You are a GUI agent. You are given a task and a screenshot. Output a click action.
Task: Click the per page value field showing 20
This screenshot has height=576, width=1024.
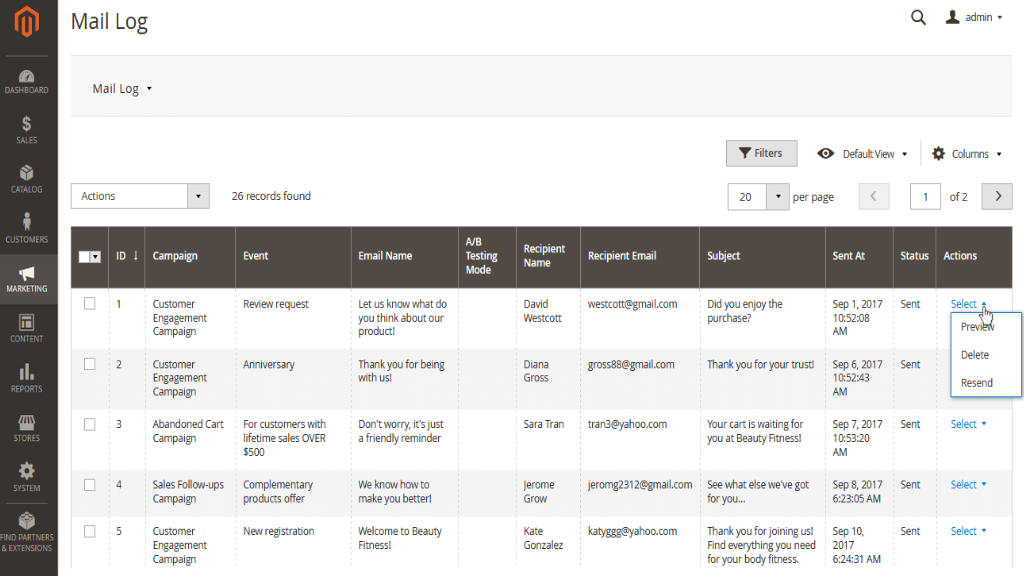click(x=746, y=197)
